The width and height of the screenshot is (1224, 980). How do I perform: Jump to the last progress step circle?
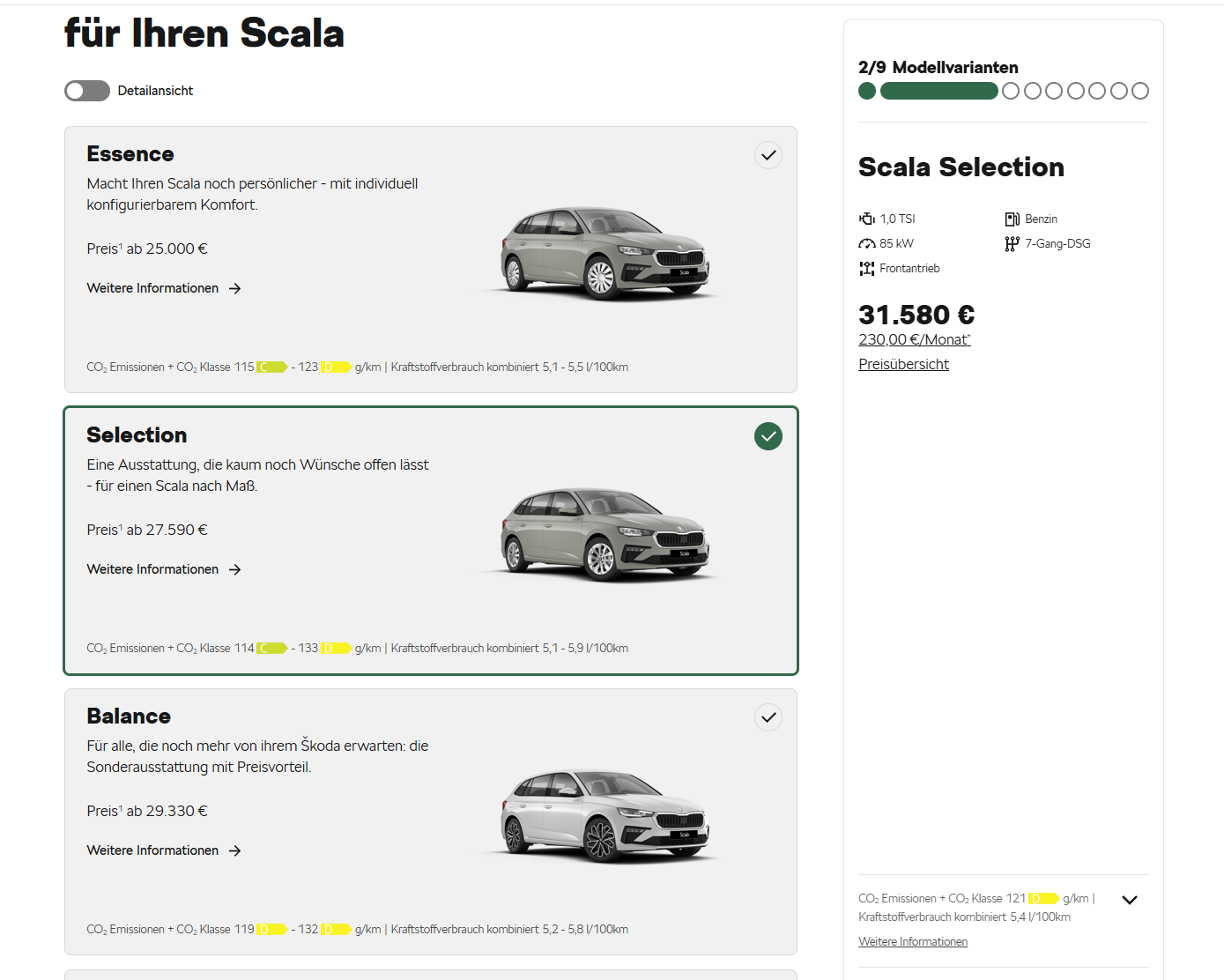coord(1140,91)
